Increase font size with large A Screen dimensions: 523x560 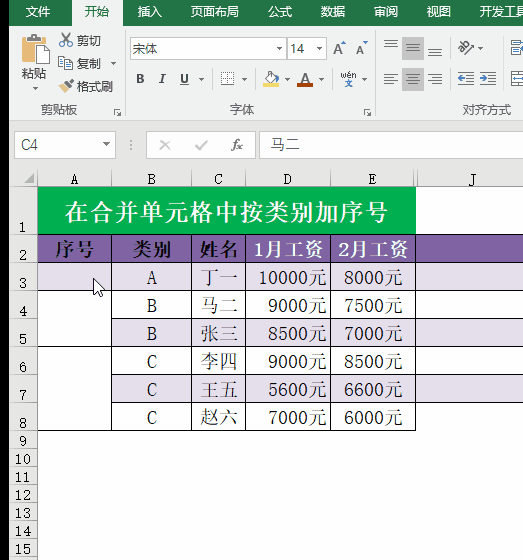pos(339,48)
